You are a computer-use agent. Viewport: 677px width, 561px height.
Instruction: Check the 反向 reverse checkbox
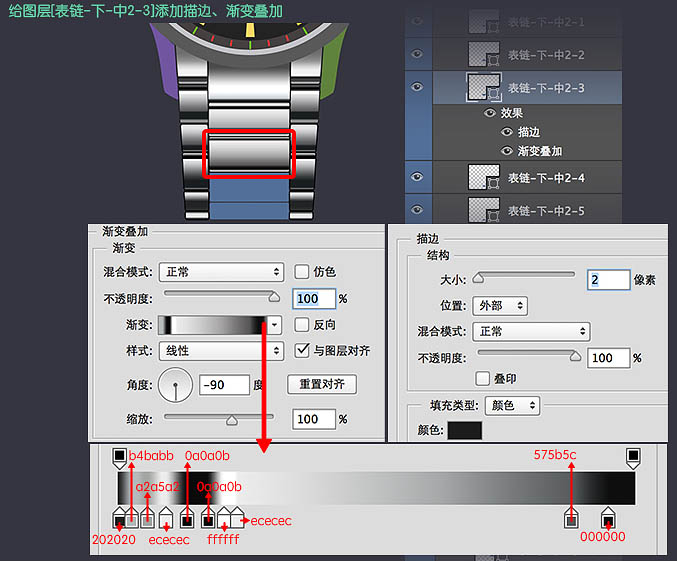[302, 325]
